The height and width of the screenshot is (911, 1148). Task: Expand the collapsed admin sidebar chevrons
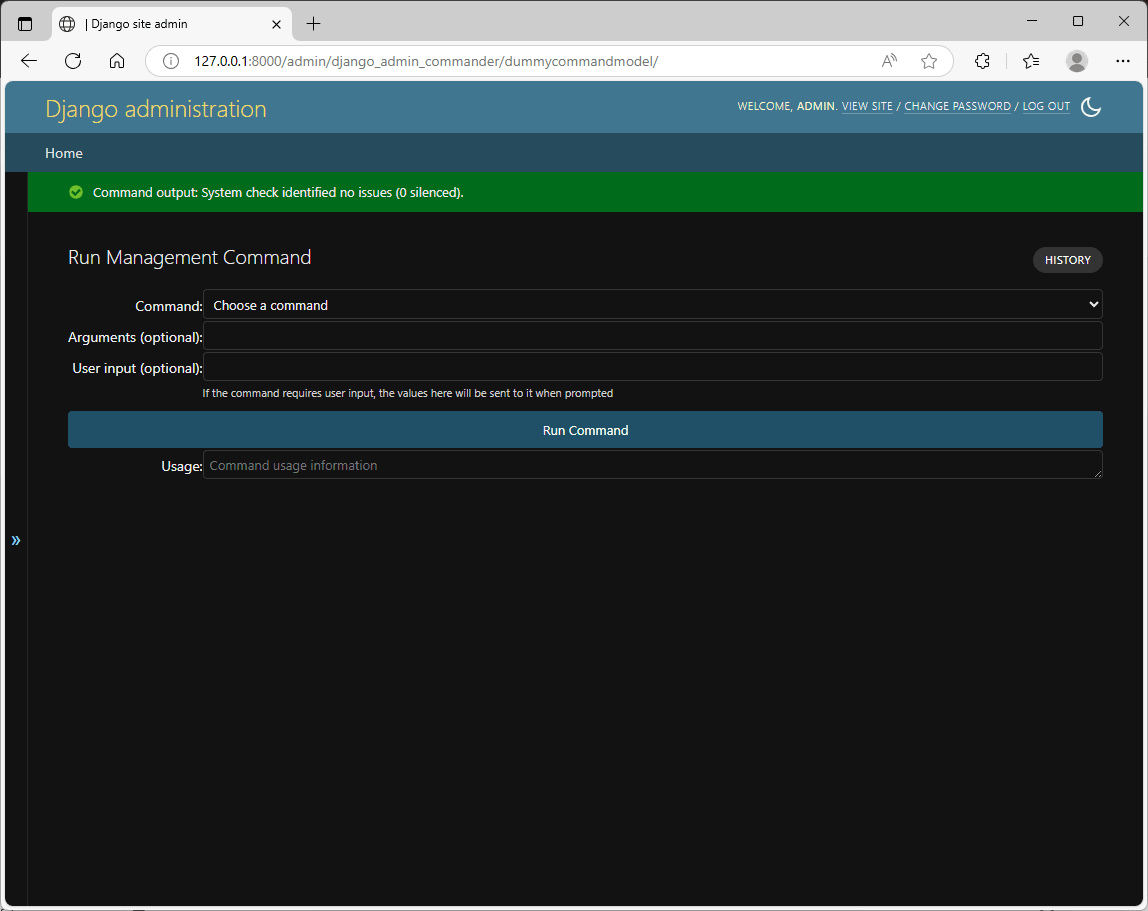tap(15, 540)
